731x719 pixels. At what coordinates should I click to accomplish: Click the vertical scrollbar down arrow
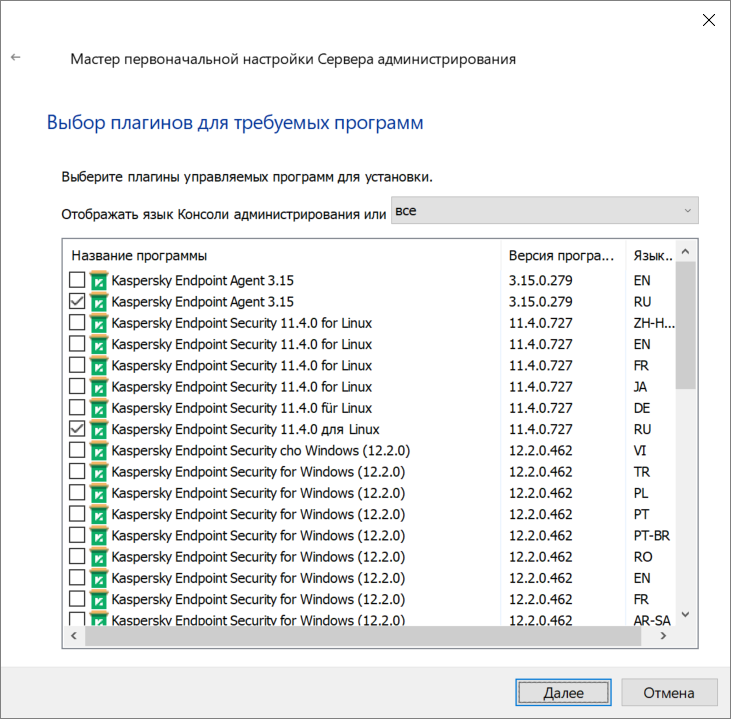[685, 615]
